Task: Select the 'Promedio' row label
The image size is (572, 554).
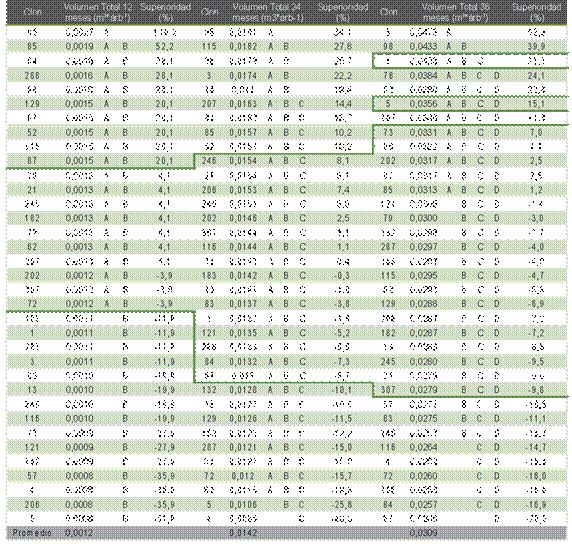Action: click(x=32, y=533)
